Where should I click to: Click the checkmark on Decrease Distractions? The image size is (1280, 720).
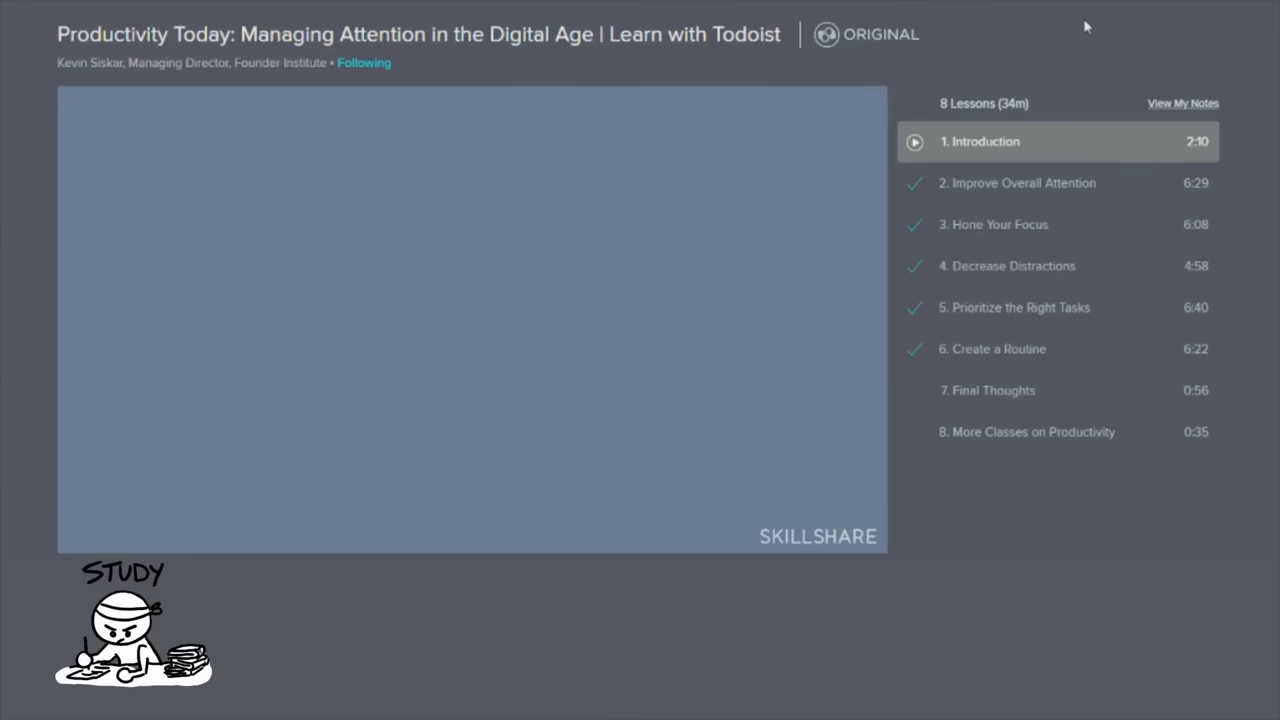point(914,265)
